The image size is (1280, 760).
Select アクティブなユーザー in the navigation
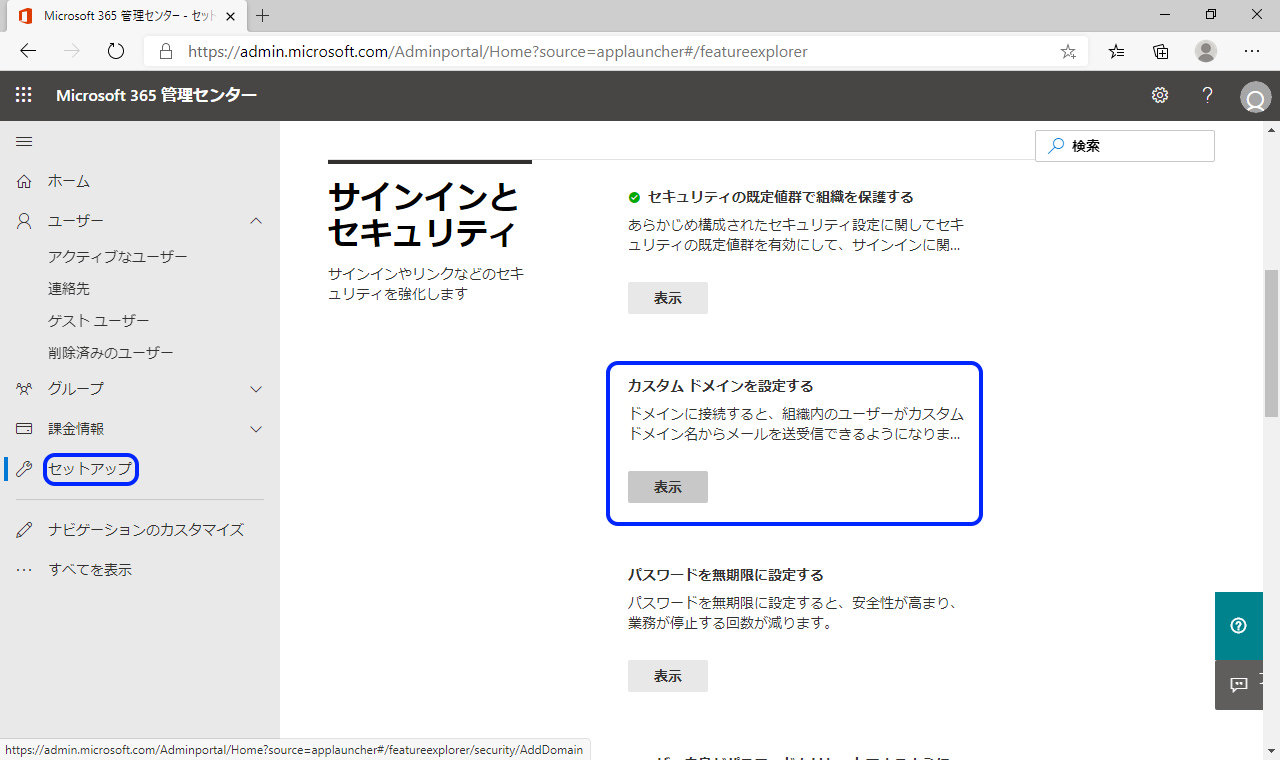point(118,257)
